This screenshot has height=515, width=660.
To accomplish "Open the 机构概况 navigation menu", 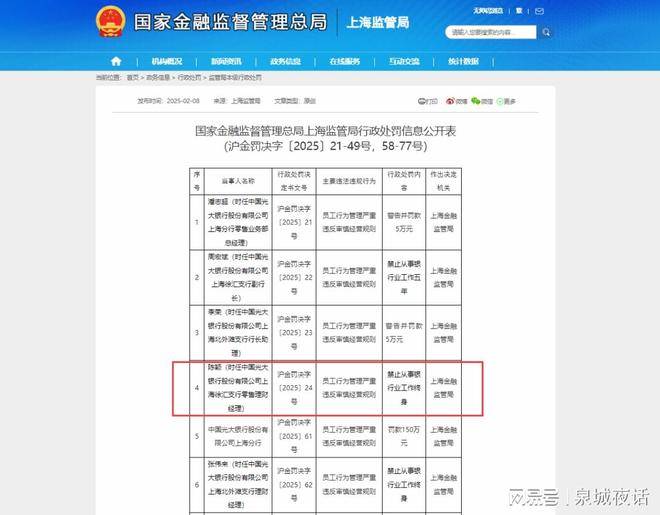I will pyautogui.click(x=167, y=61).
